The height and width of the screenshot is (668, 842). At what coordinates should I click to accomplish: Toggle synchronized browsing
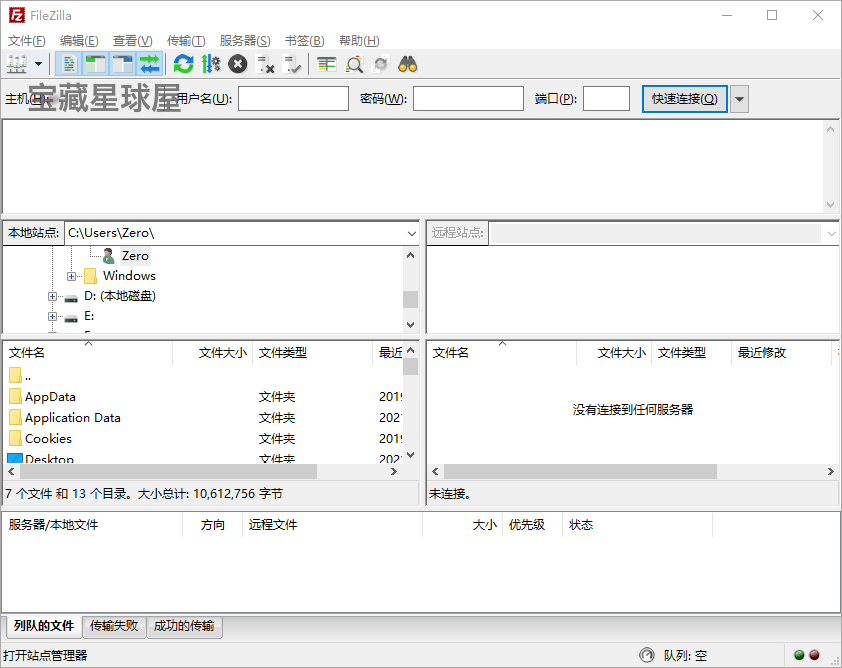(x=381, y=64)
